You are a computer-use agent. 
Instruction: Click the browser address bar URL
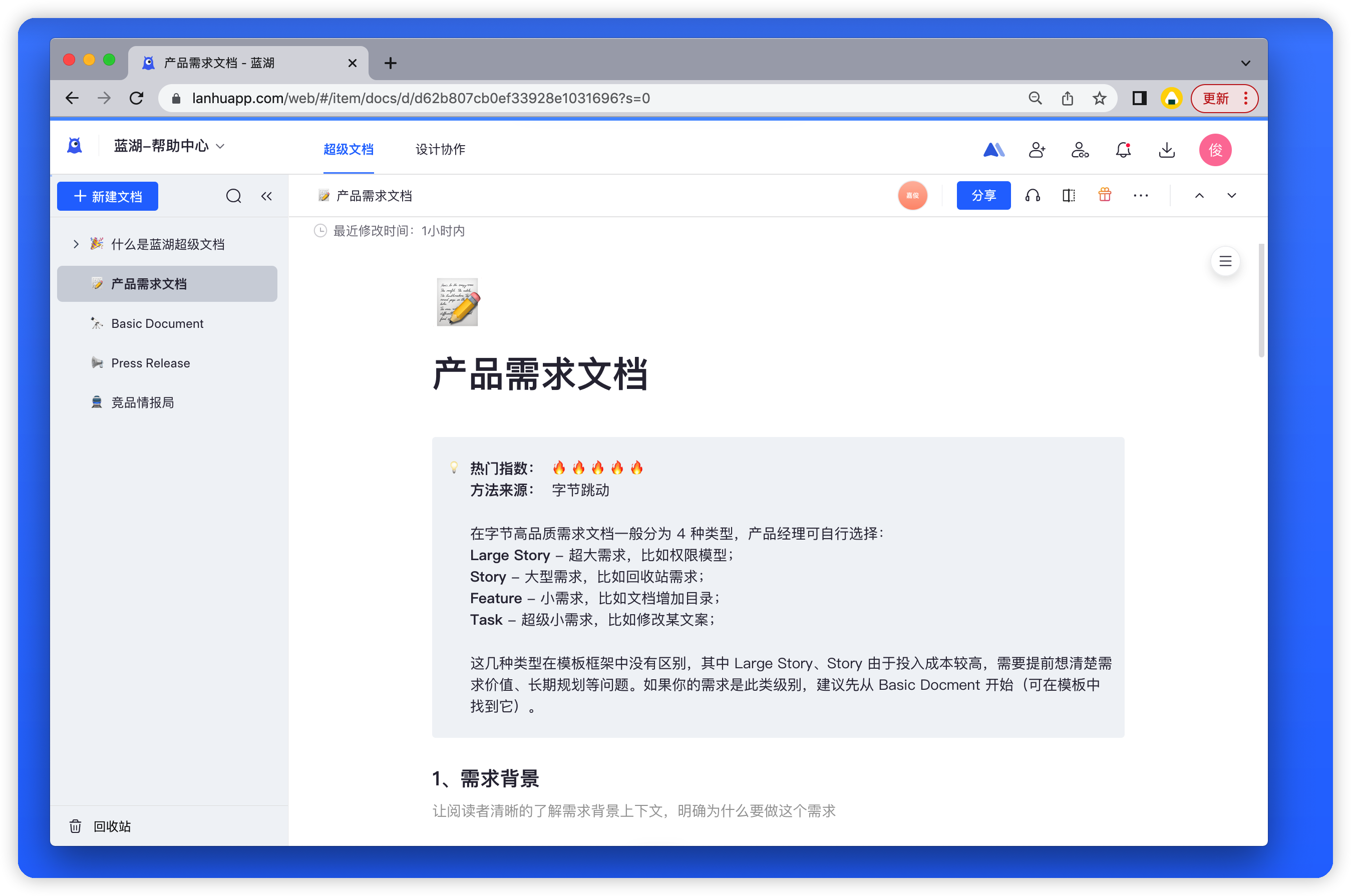(x=421, y=98)
